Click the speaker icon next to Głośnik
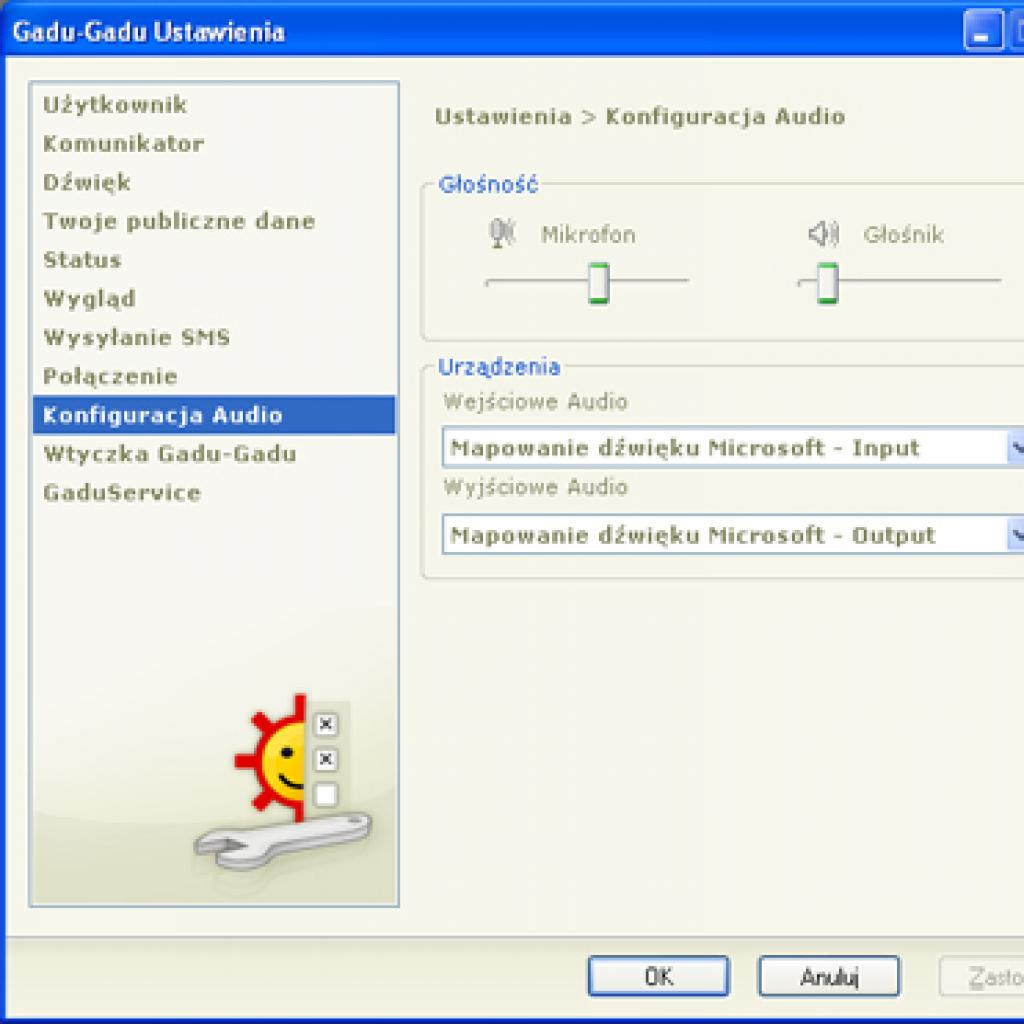This screenshot has width=1024, height=1024. point(823,233)
